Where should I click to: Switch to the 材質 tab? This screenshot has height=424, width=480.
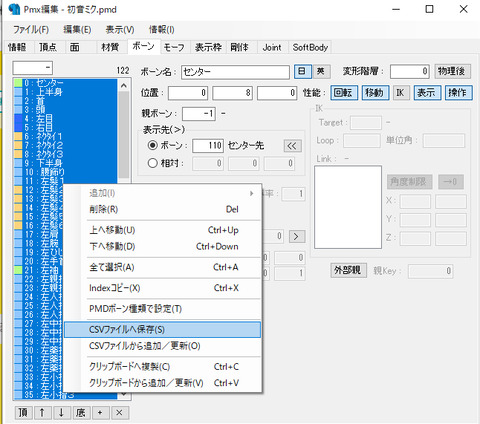110,47
